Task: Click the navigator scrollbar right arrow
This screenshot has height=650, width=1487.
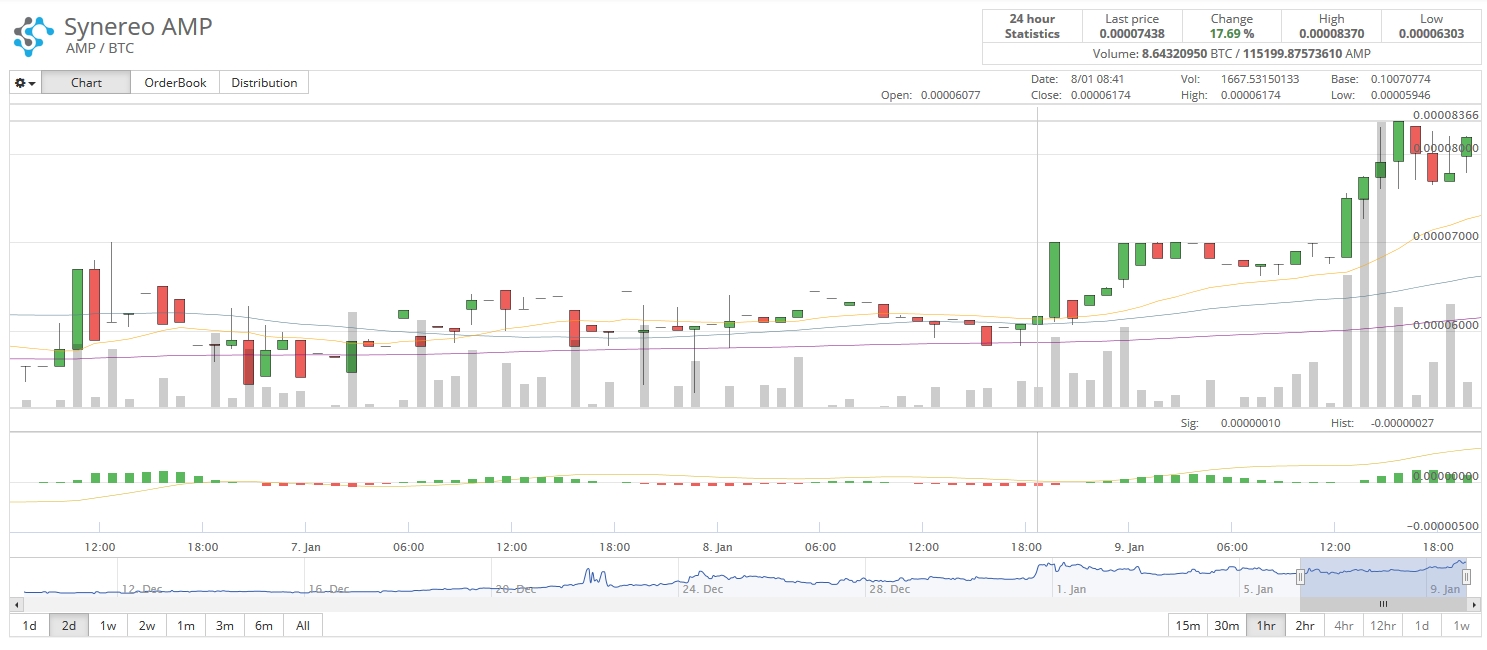Action: (1474, 604)
